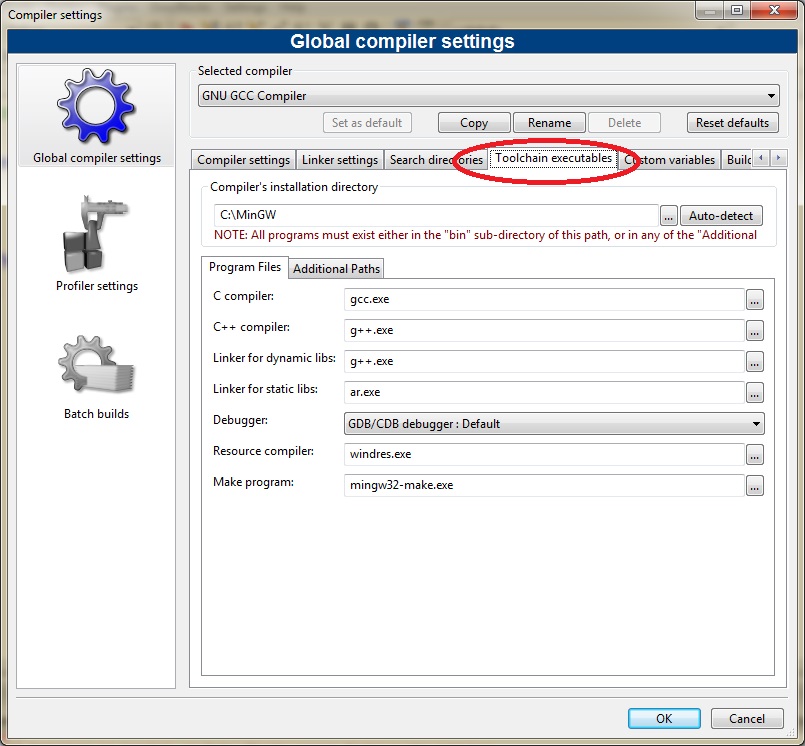Browse for the C compiler executable
Image resolution: width=805 pixels, height=746 pixels.
pyautogui.click(x=754, y=299)
